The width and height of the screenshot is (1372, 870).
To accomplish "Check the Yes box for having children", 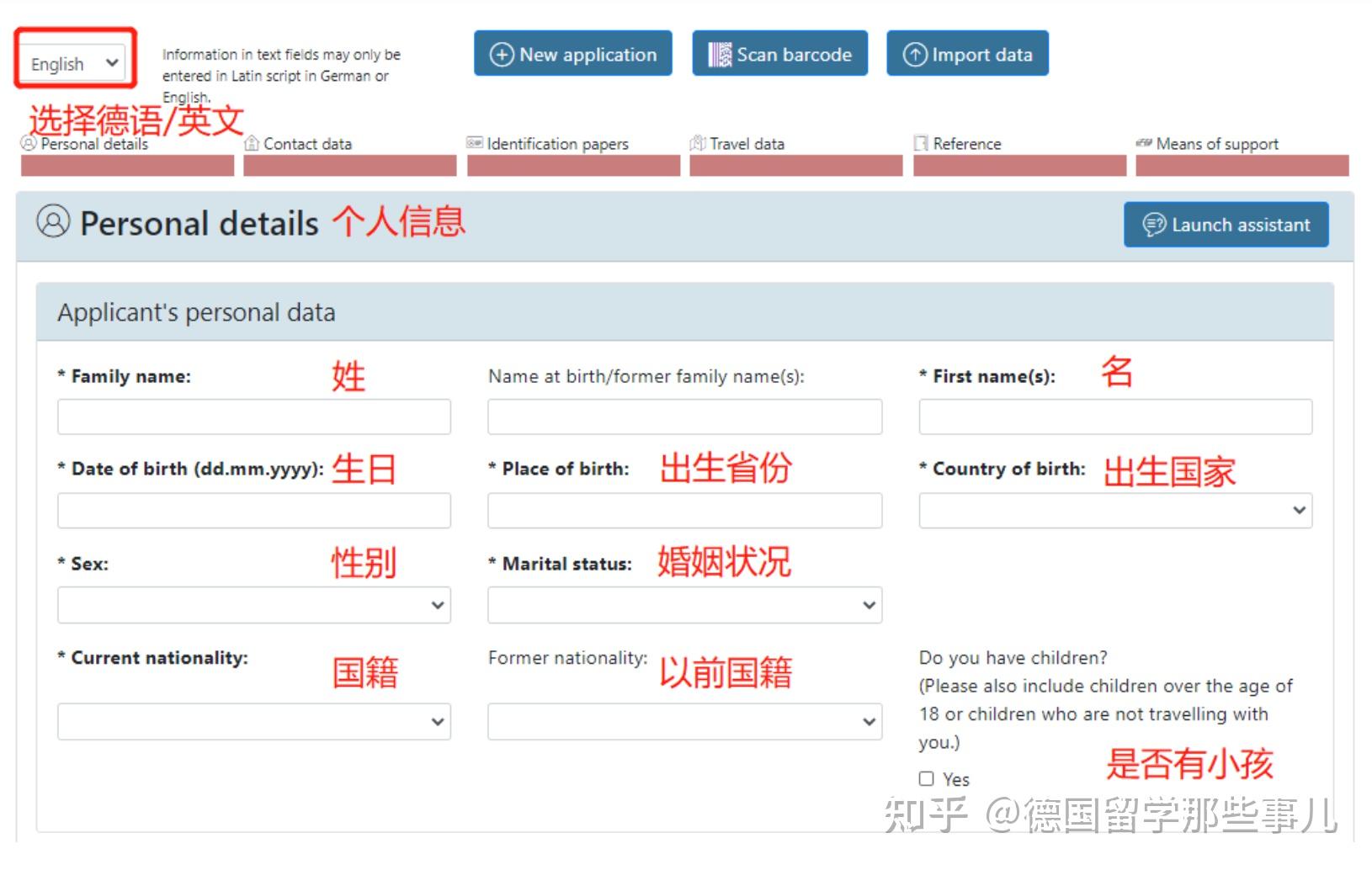I will (x=927, y=778).
